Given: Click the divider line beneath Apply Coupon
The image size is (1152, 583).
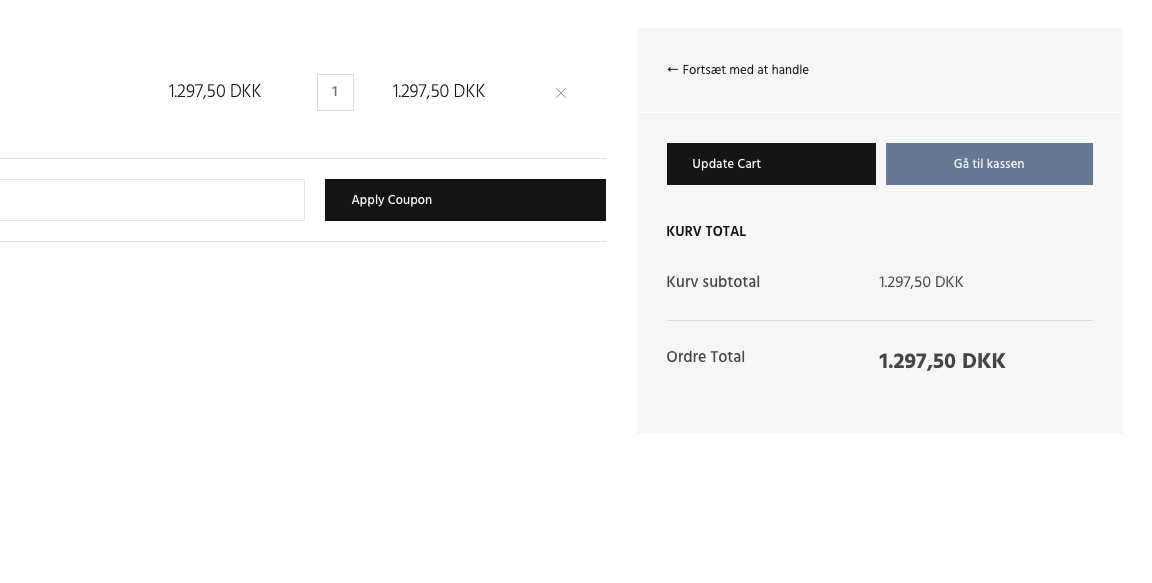Looking at the screenshot, I should (x=300, y=241).
